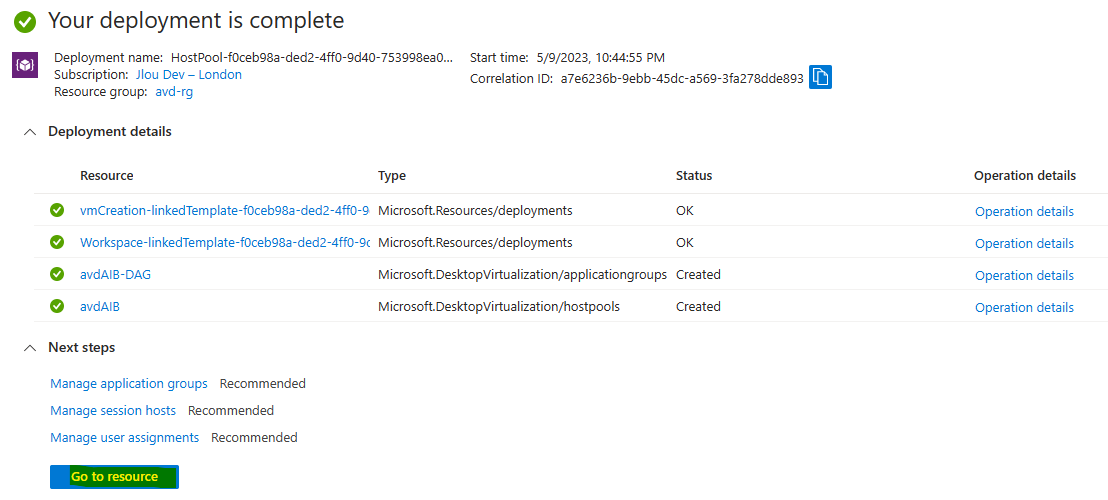Open the Workspace-linkedTemplate resource link
The height and width of the screenshot is (500, 1108).
pyautogui.click(x=225, y=242)
